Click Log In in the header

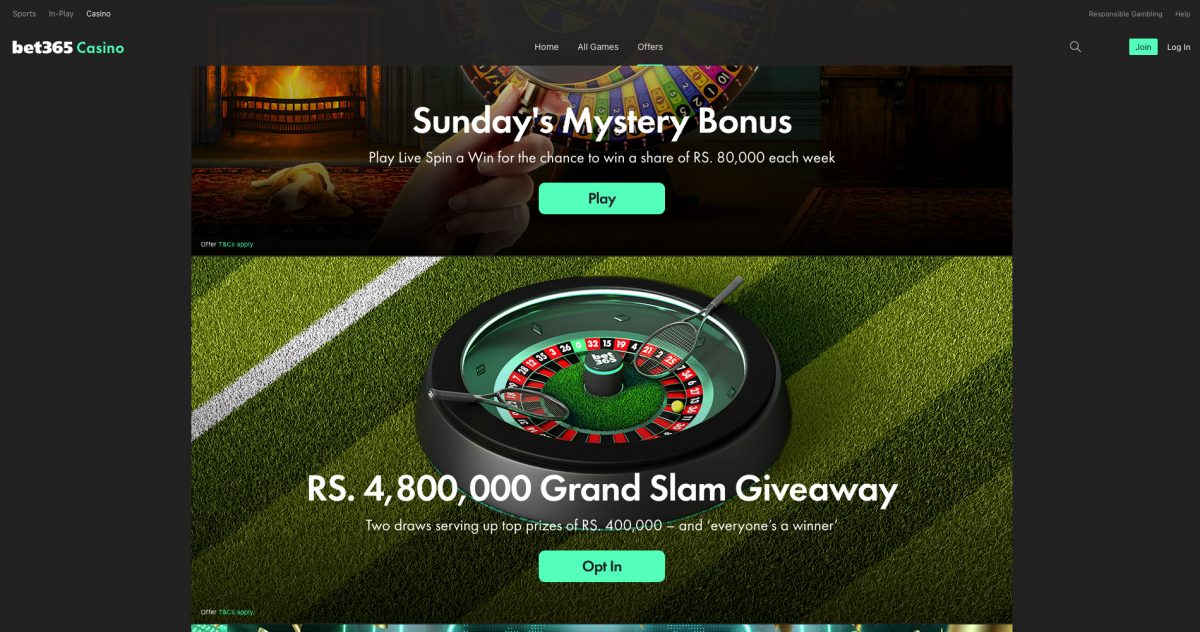point(1179,47)
